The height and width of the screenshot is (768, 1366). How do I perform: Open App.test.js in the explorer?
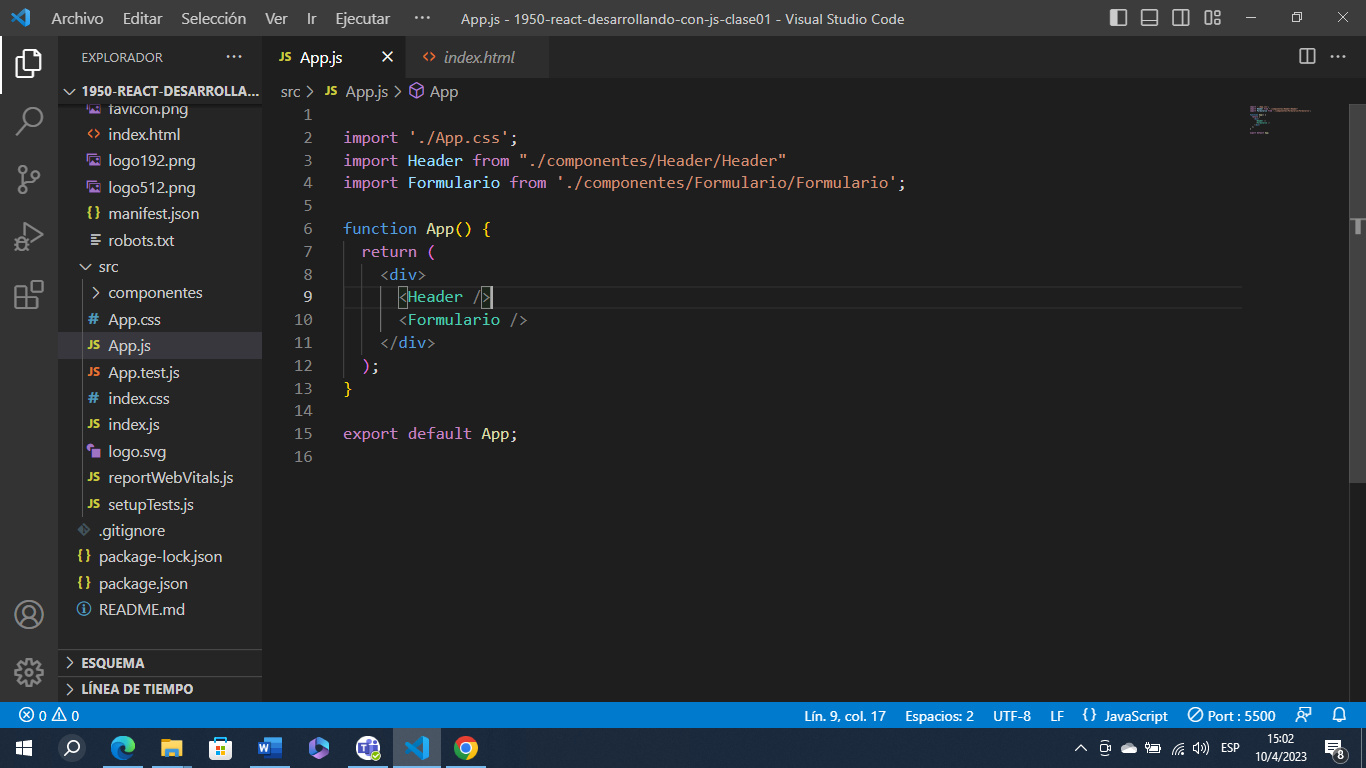pos(160,372)
